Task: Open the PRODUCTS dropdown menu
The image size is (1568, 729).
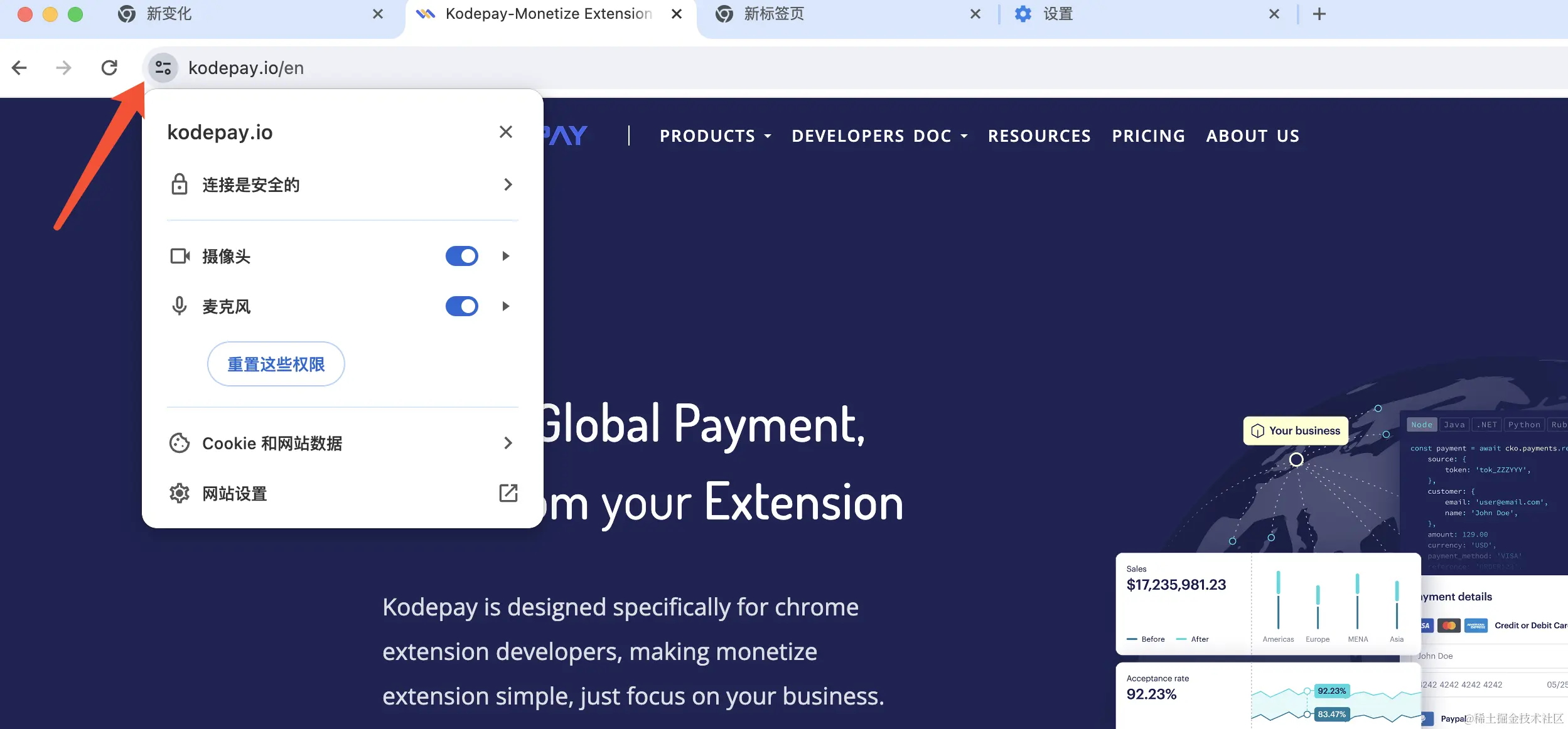Action: pos(715,136)
